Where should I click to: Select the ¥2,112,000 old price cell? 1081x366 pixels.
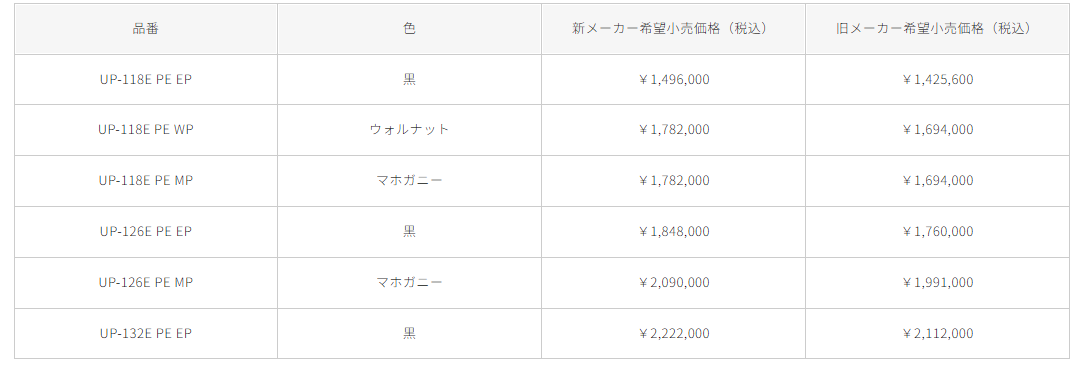937,334
